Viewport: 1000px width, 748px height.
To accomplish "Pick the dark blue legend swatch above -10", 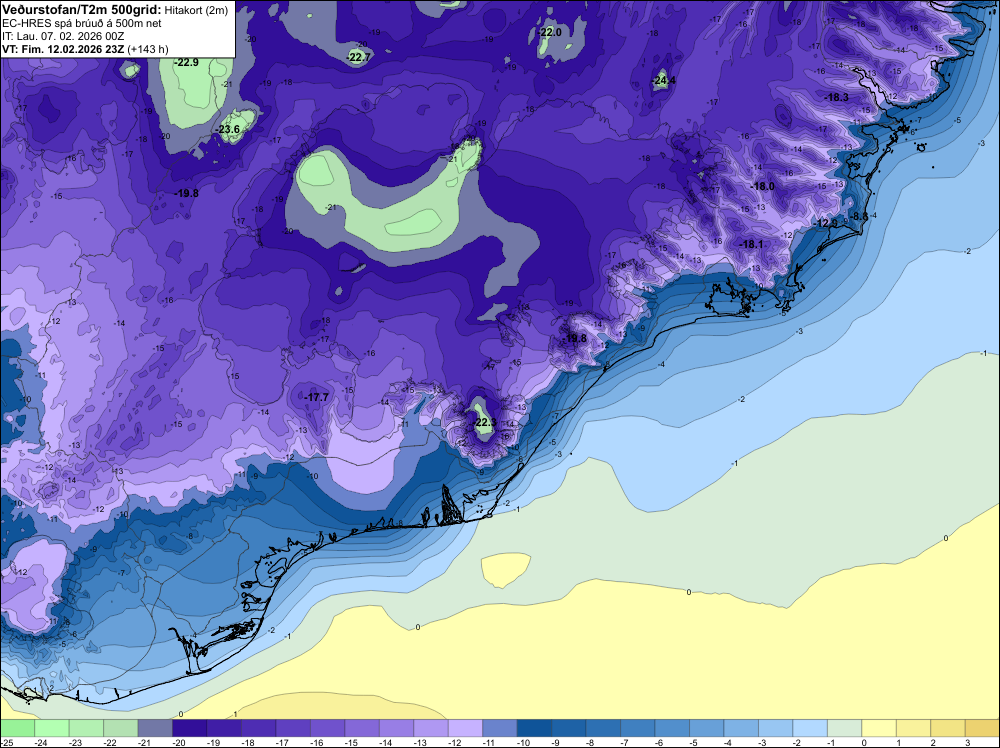I will pos(534,728).
